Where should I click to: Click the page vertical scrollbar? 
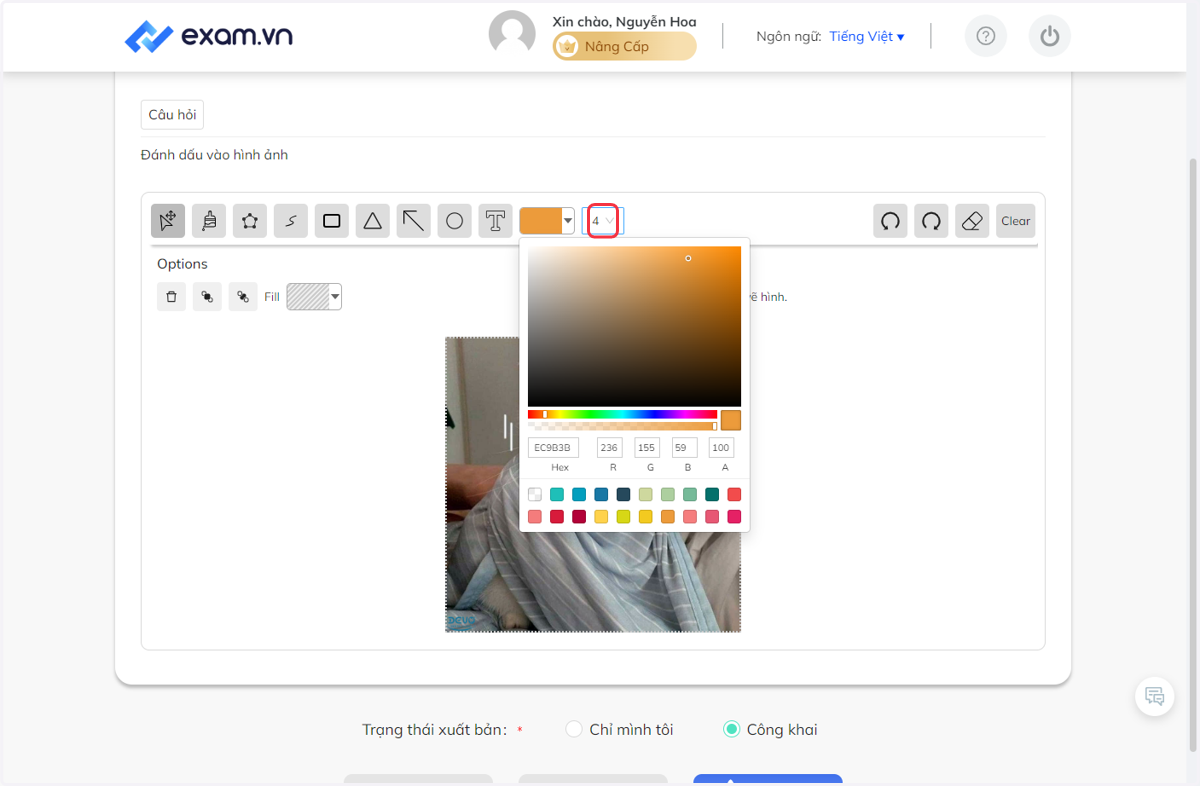pyautogui.click(x=1193, y=455)
